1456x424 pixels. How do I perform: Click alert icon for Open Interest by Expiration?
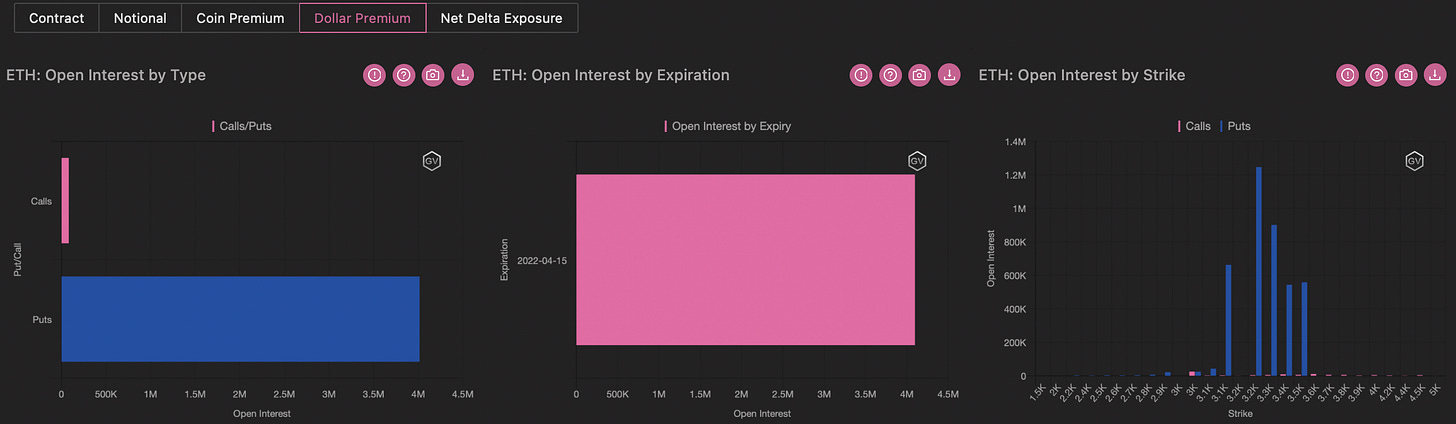point(861,75)
